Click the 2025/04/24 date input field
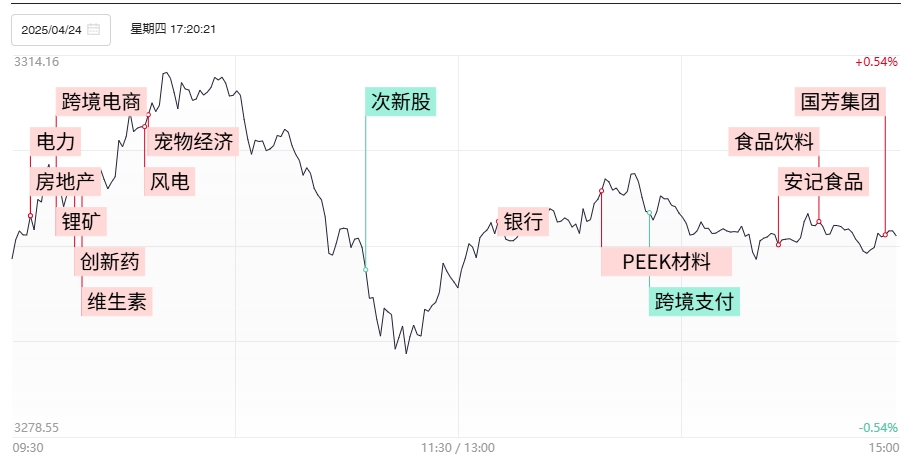Screen dimensions: 906x462 click(x=61, y=30)
